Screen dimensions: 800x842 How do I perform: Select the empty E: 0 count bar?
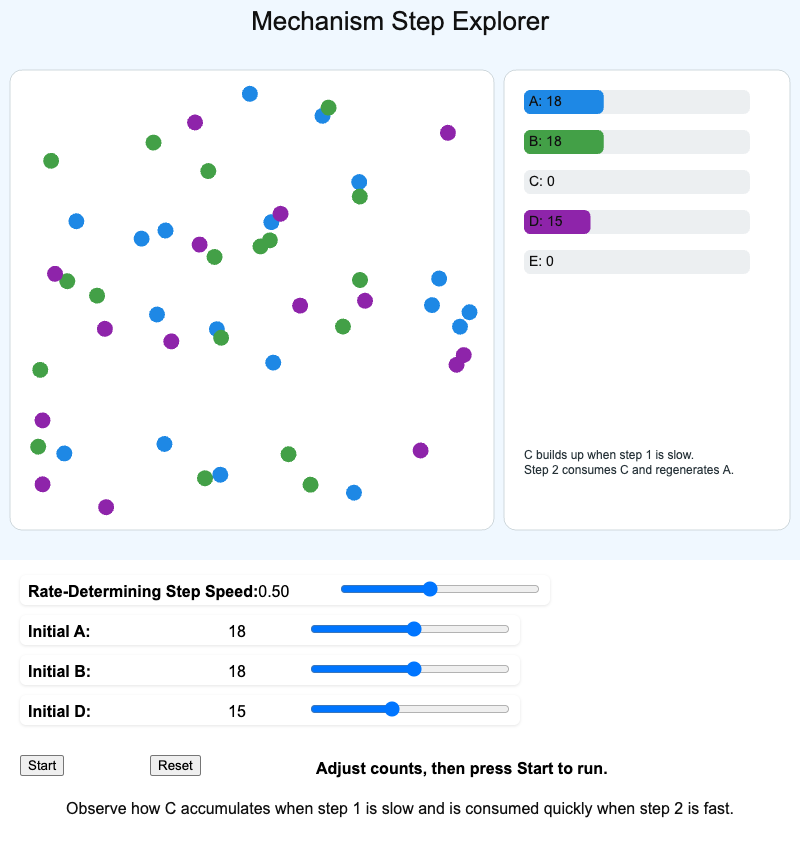click(x=636, y=262)
